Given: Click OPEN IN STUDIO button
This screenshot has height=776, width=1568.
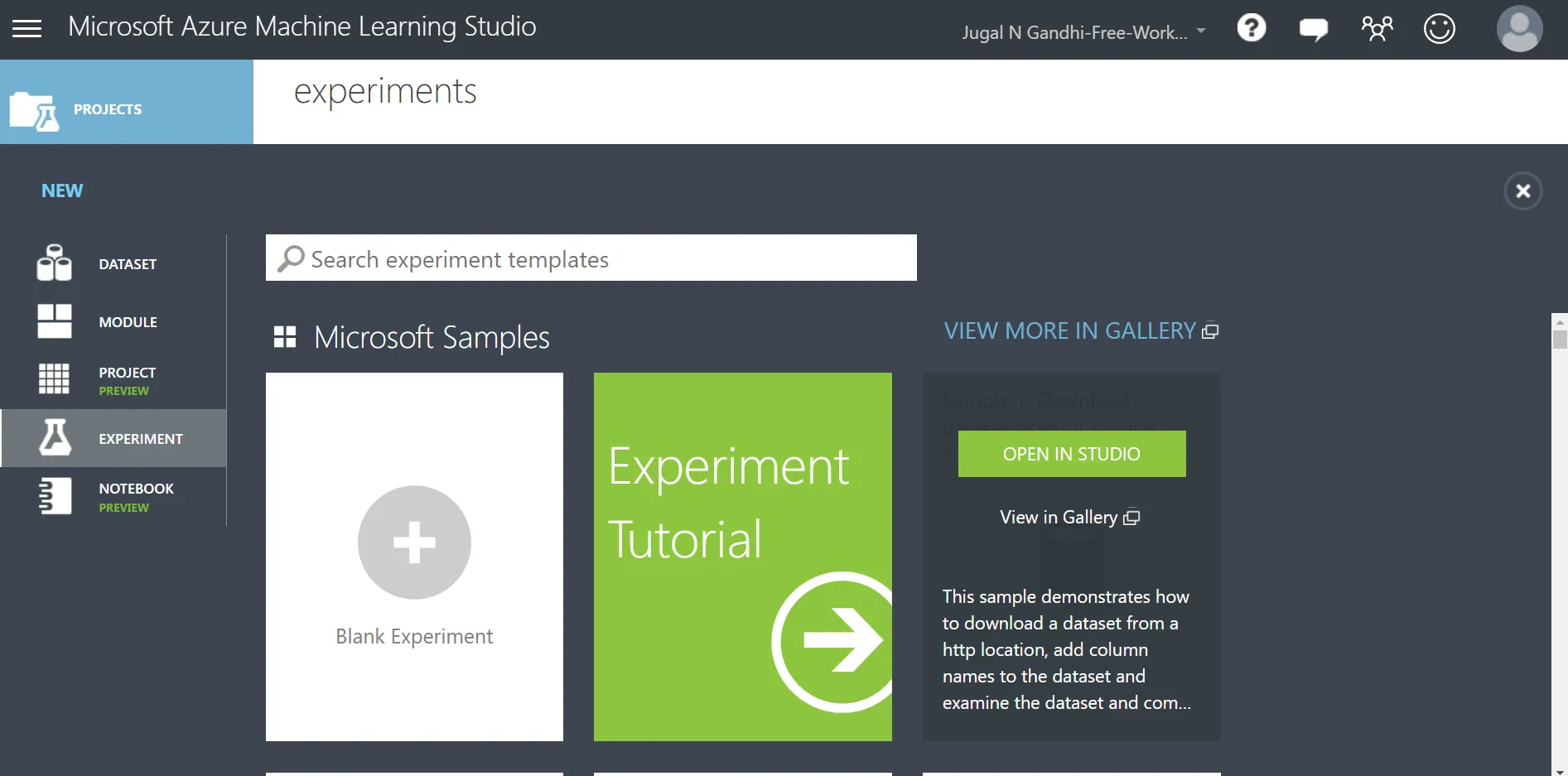Looking at the screenshot, I should coord(1072,454).
